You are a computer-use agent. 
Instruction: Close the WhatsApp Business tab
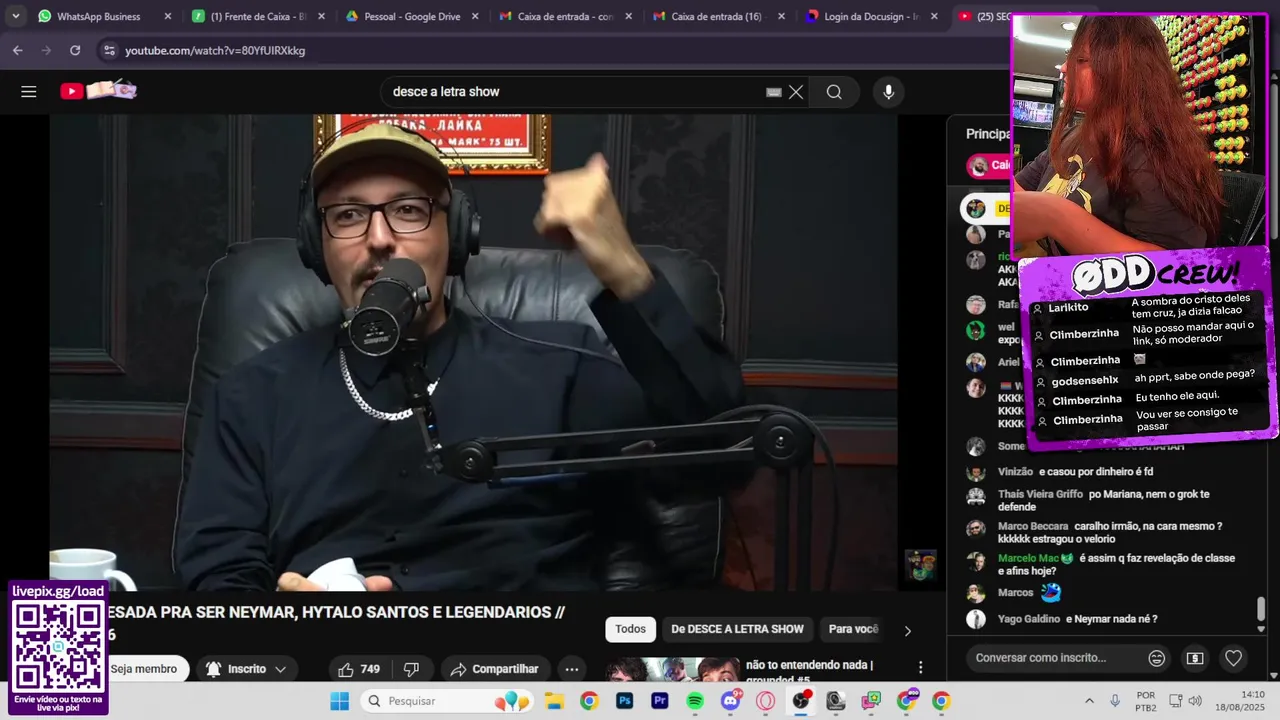coord(168,16)
